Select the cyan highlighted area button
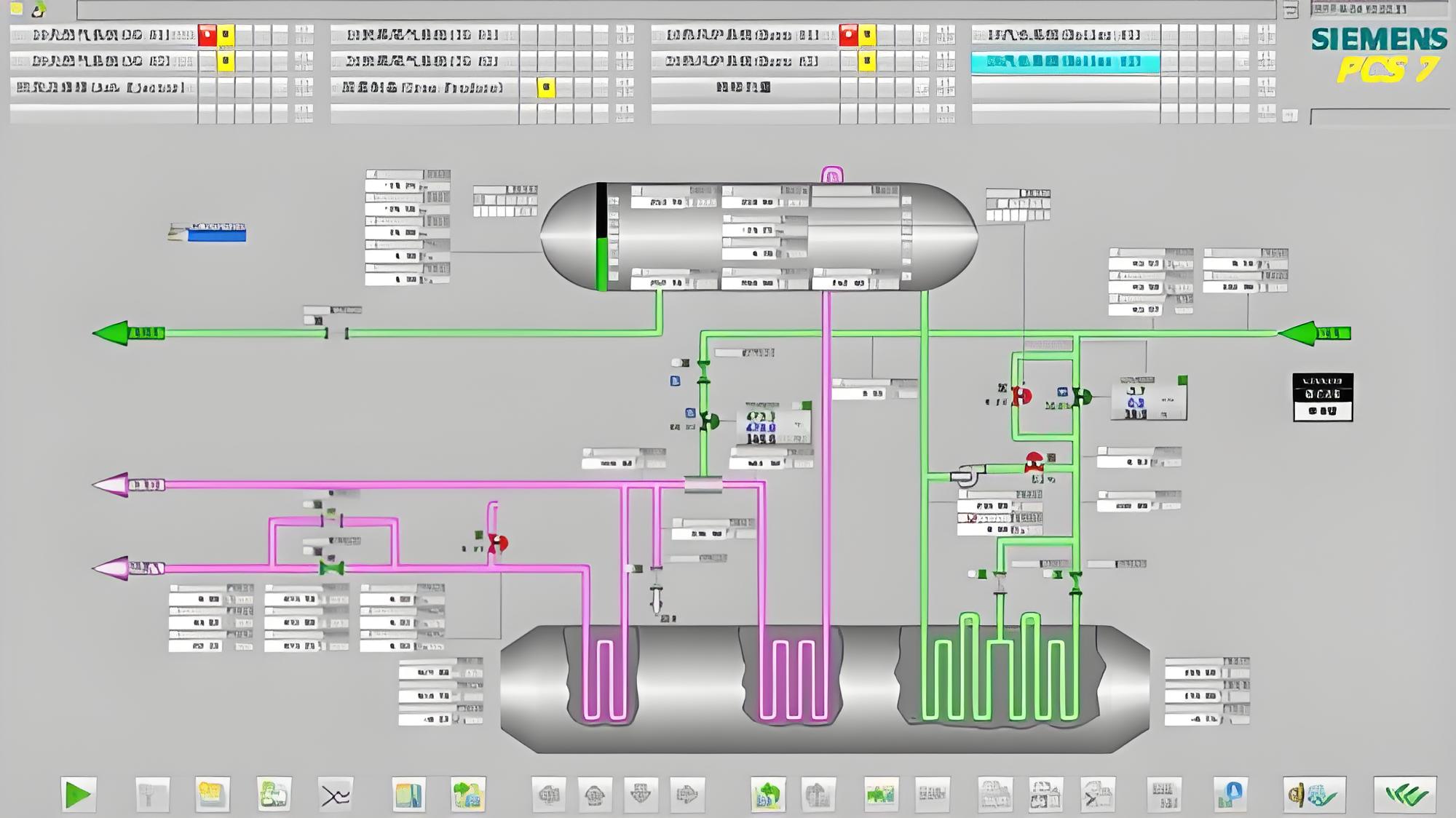1456x818 pixels. (x=1064, y=61)
